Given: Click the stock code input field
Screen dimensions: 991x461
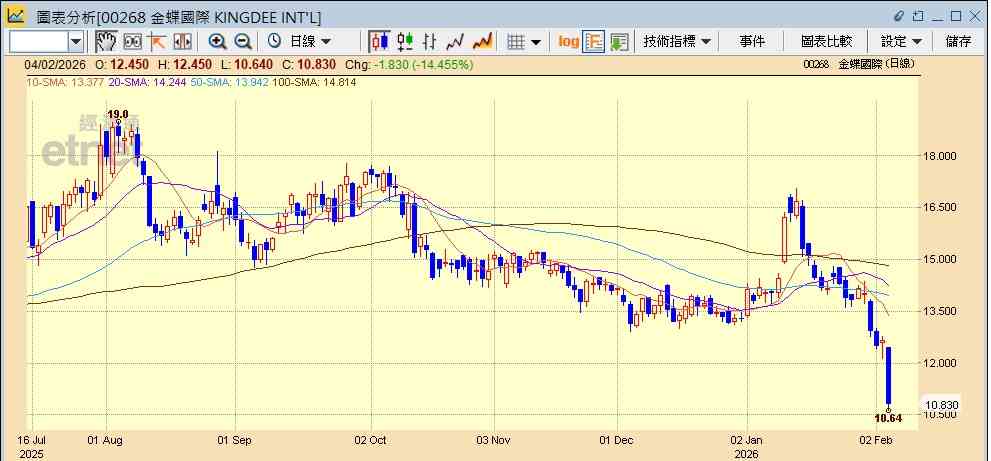Looking at the screenshot, I should 38,42.
